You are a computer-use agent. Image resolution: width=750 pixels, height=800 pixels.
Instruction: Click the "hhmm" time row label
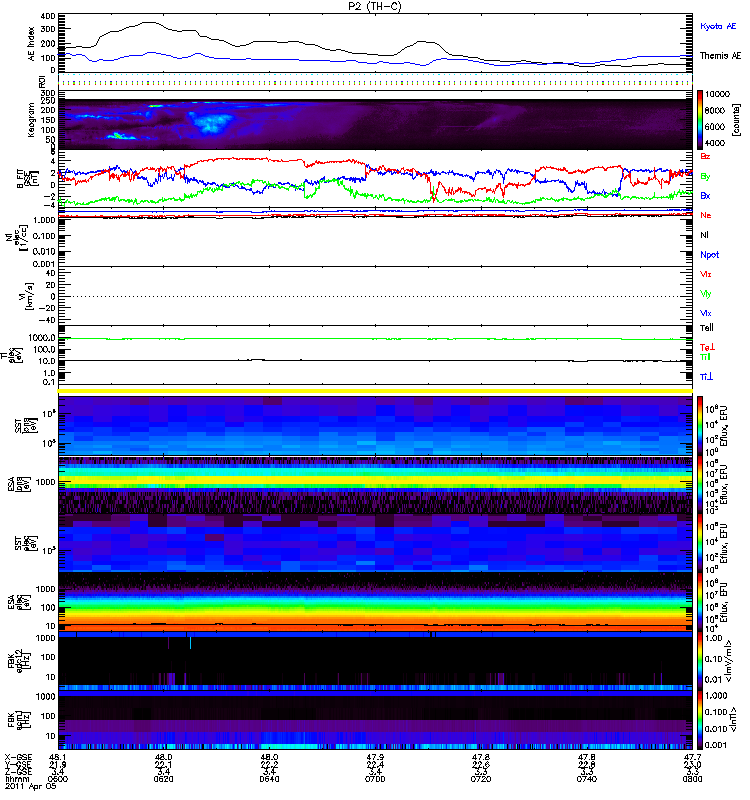coord(17,779)
